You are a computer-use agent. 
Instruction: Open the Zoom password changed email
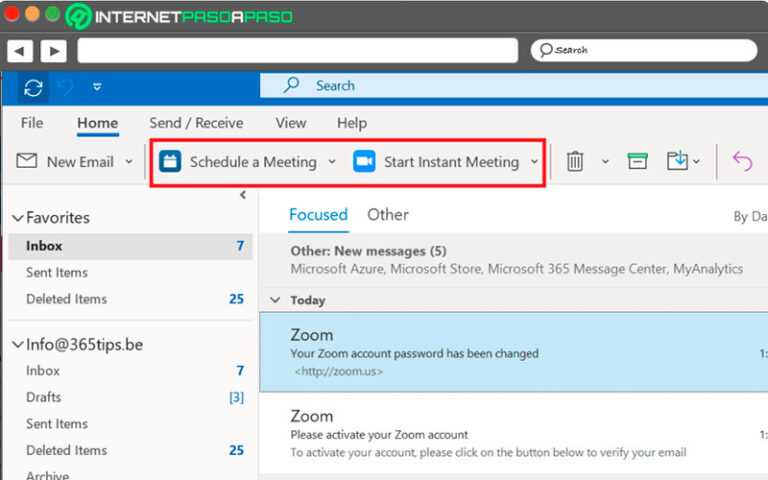pos(514,352)
